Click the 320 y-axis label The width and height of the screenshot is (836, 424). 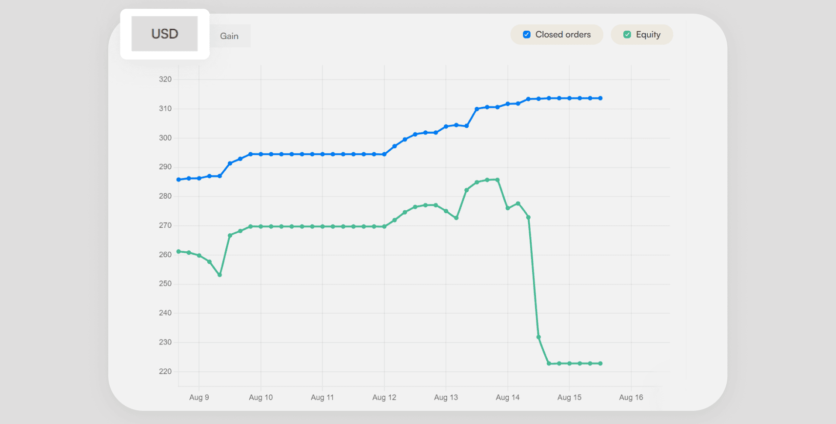[165, 79]
